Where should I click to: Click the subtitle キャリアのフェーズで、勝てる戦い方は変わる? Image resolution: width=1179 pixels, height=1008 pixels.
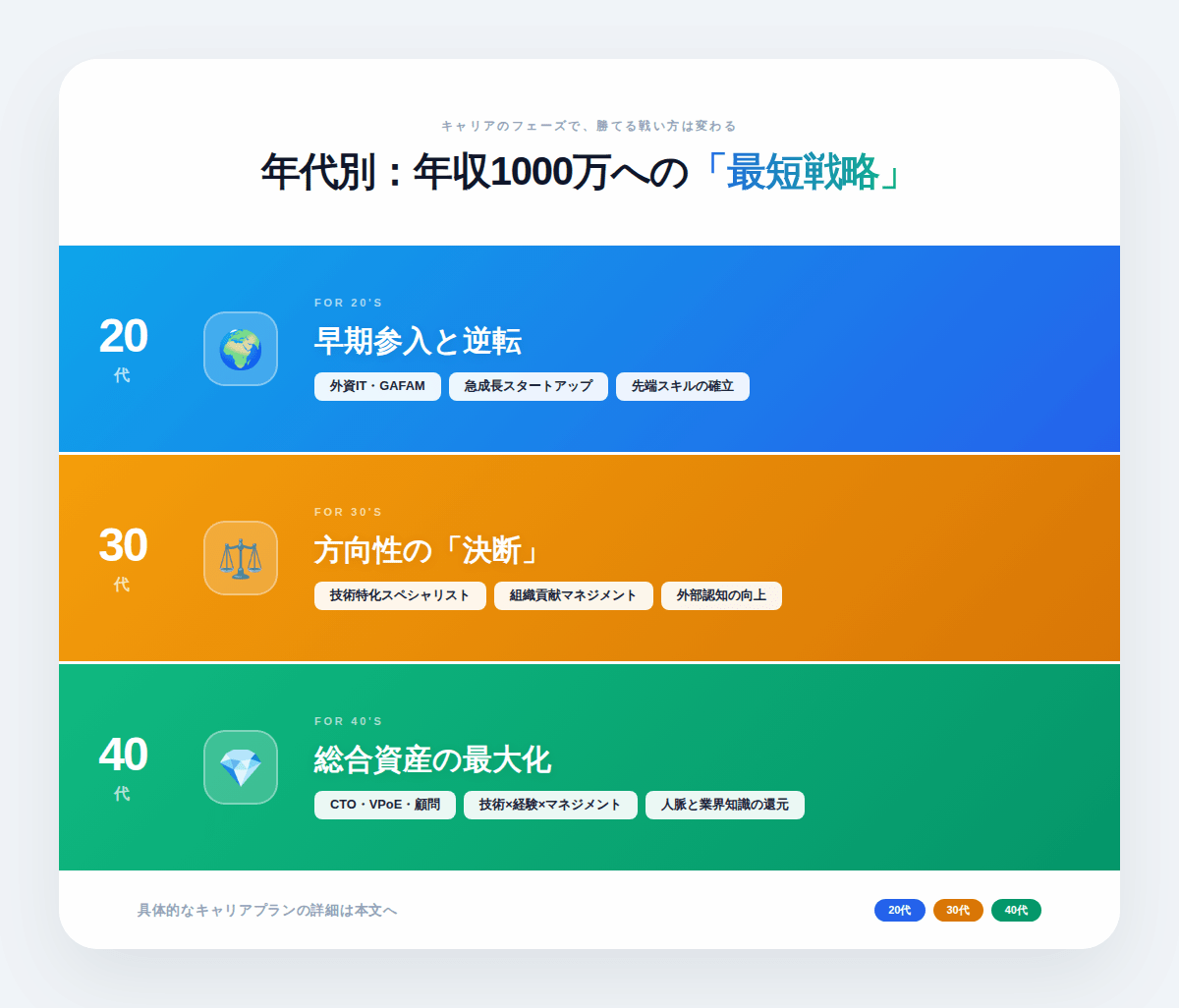click(589, 126)
